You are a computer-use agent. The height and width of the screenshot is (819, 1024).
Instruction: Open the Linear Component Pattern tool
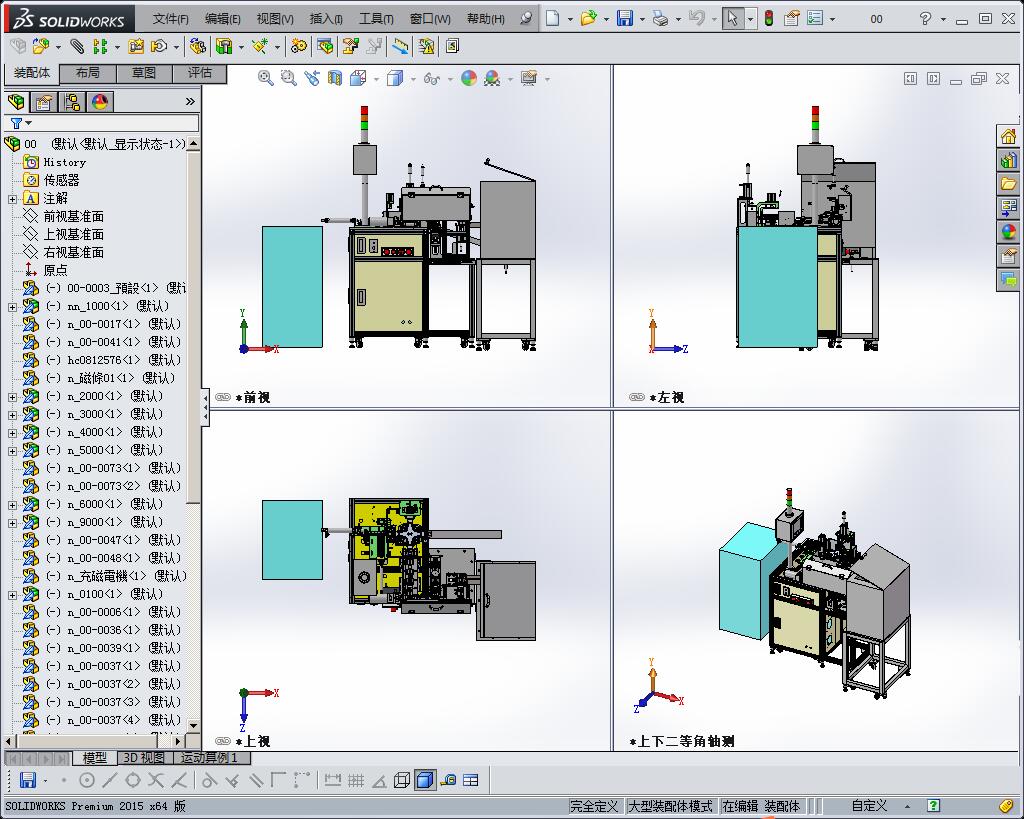(100, 46)
